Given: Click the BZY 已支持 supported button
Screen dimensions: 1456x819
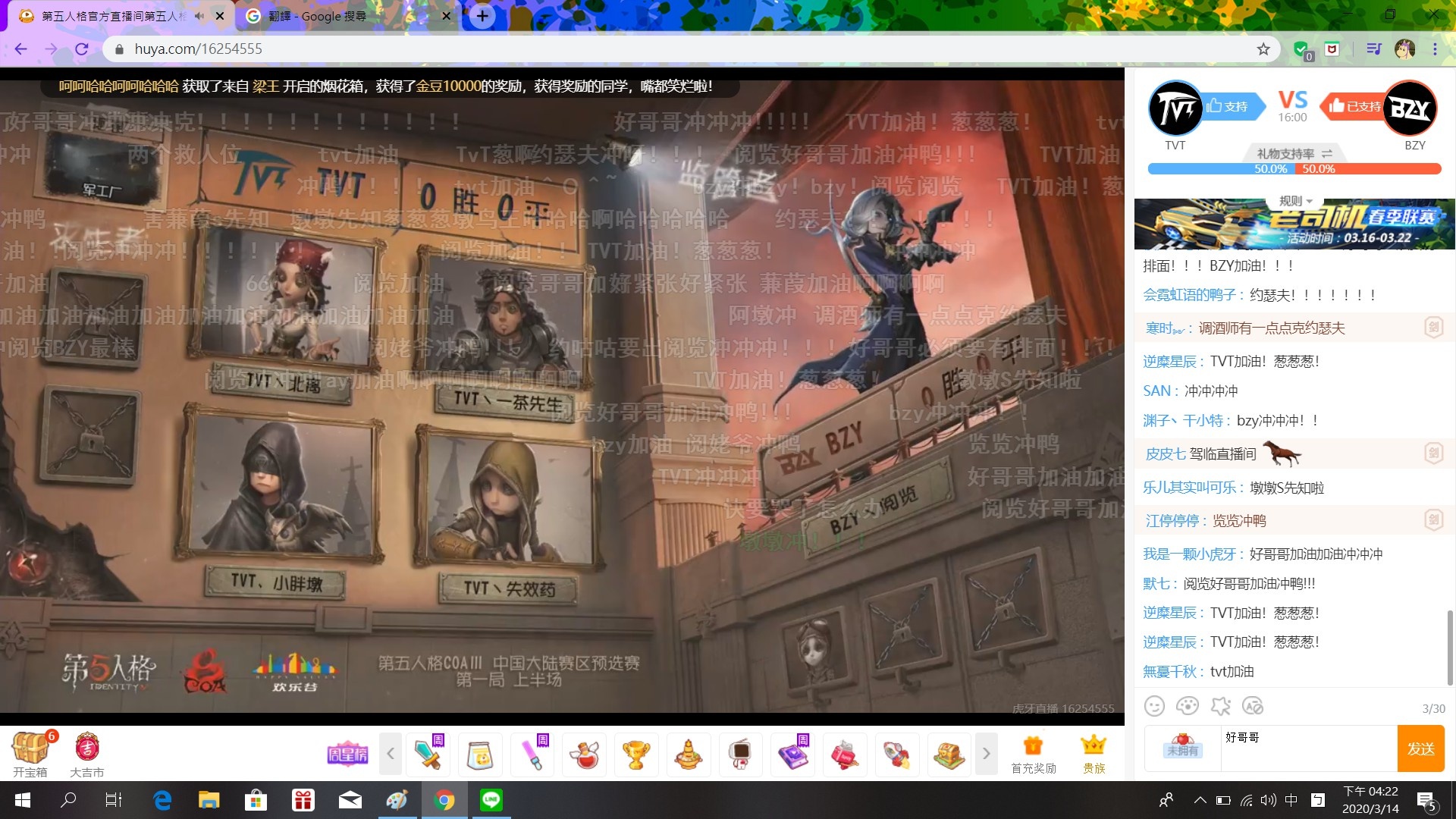Looking at the screenshot, I should (x=1354, y=106).
